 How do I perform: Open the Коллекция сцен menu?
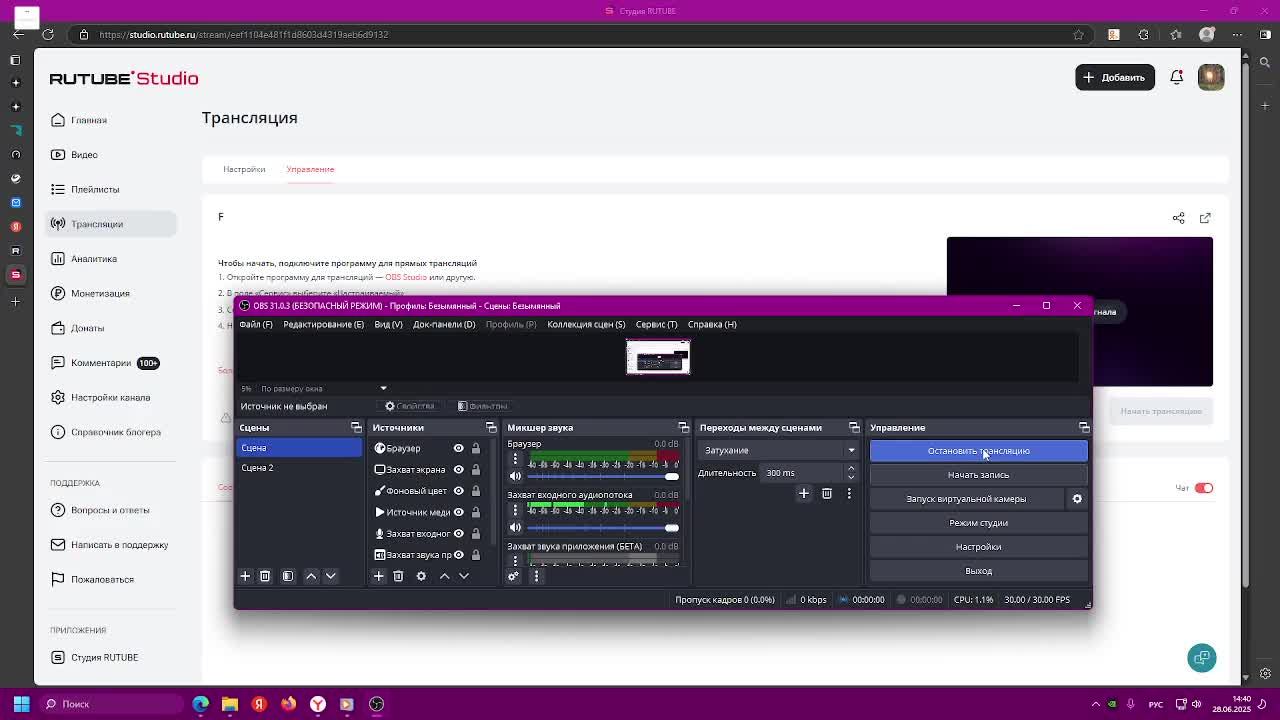click(x=586, y=324)
